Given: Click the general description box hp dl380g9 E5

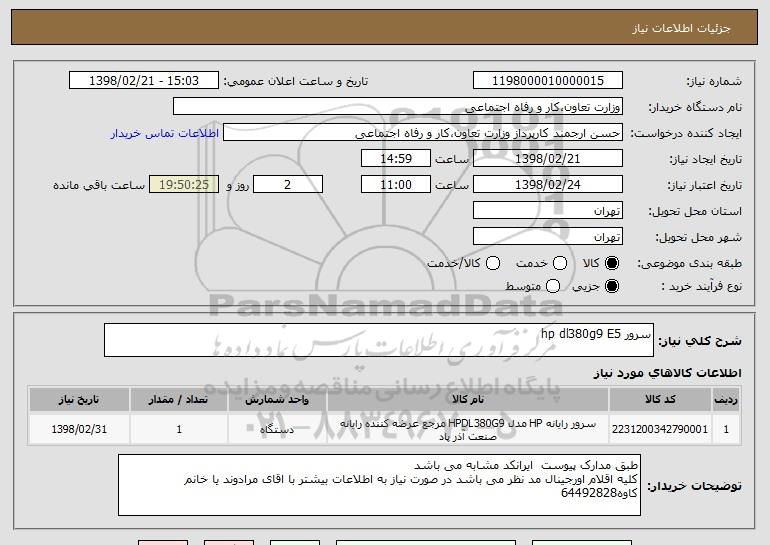Looking at the screenshot, I should click(x=379, y=340).
